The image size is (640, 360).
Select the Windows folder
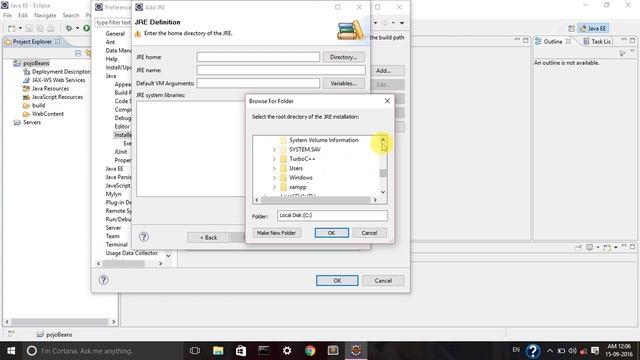[301, 178]
